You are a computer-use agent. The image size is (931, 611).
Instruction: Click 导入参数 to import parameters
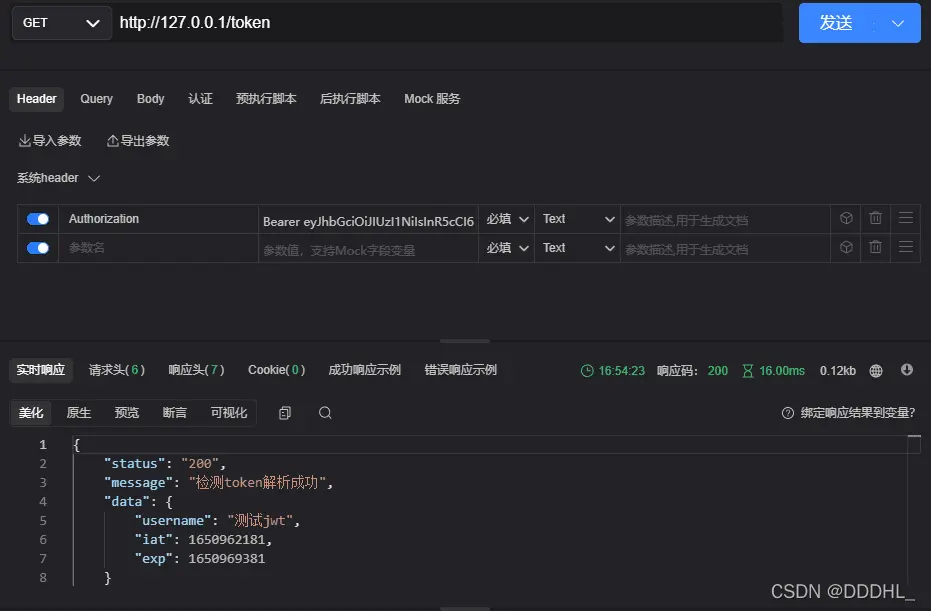pyautogui.click(x=50, y=141)
